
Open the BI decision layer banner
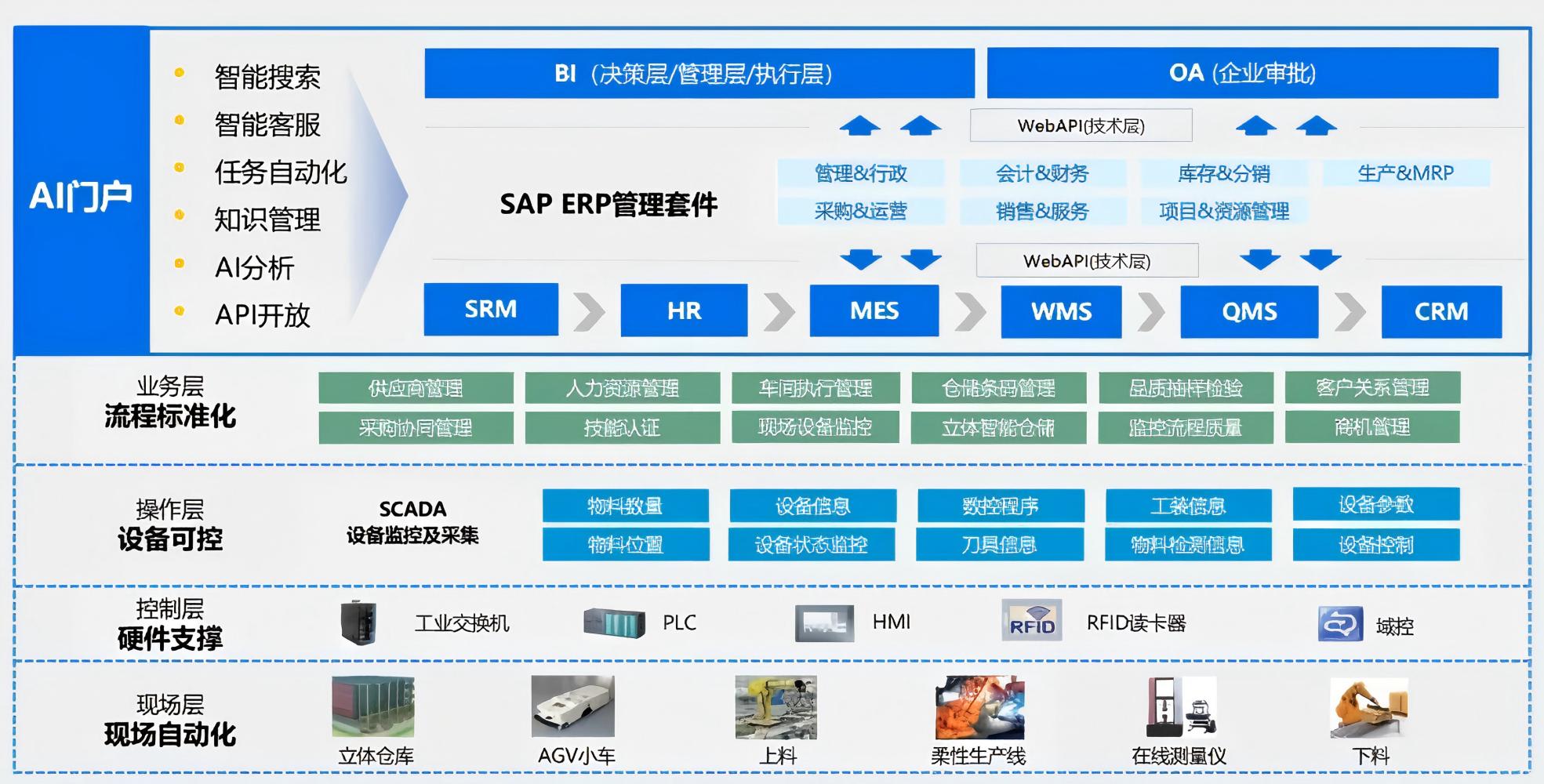point(699,73)
